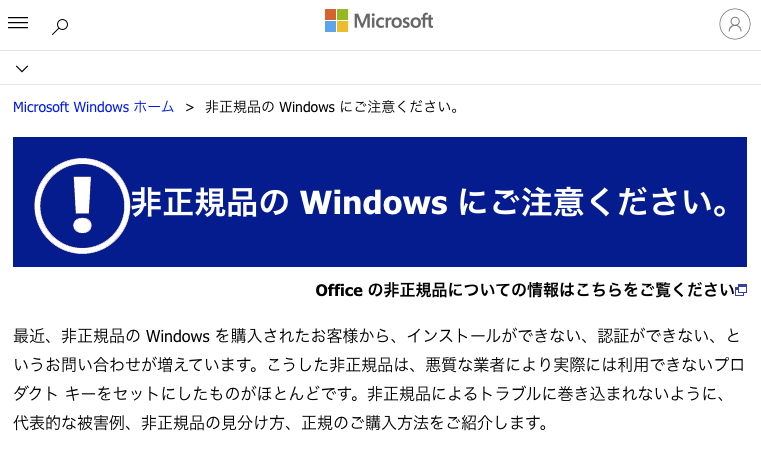Click the banner heading 非正規品の Windows にご注意ください。
The image size is (761, 449).
[x=430, y=203]
